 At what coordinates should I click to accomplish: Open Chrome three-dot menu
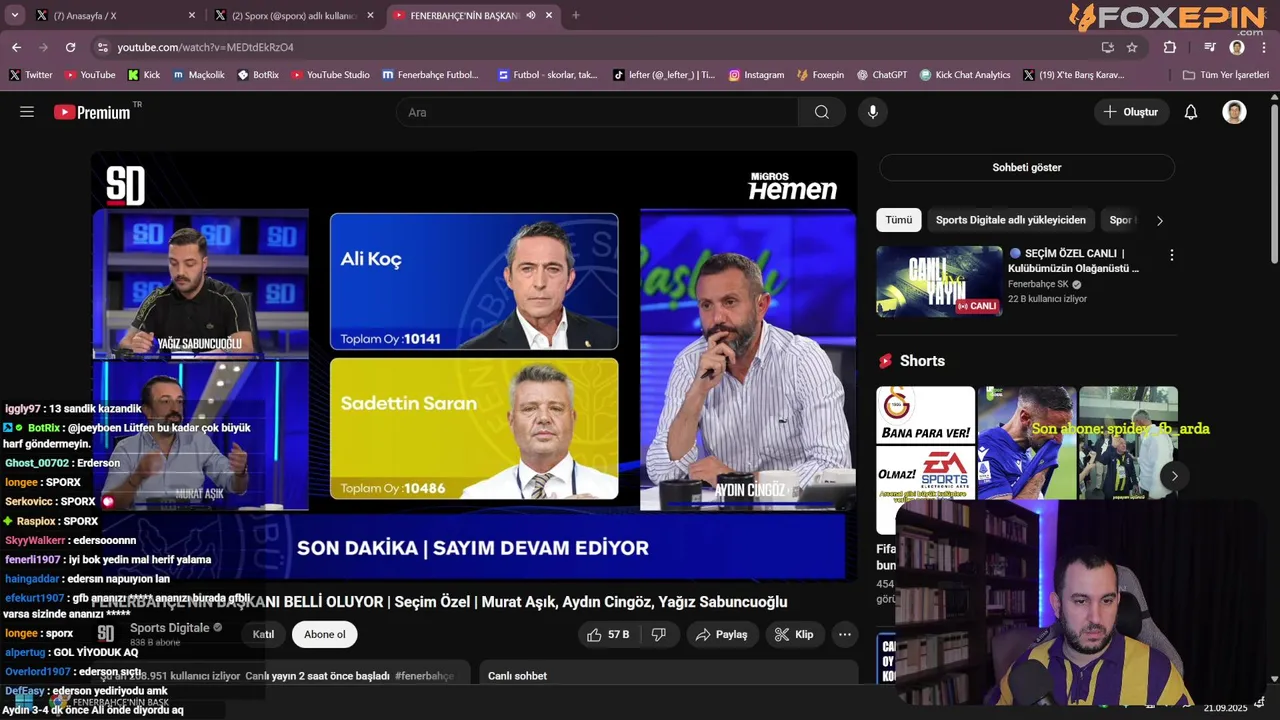pos(1264,47)
